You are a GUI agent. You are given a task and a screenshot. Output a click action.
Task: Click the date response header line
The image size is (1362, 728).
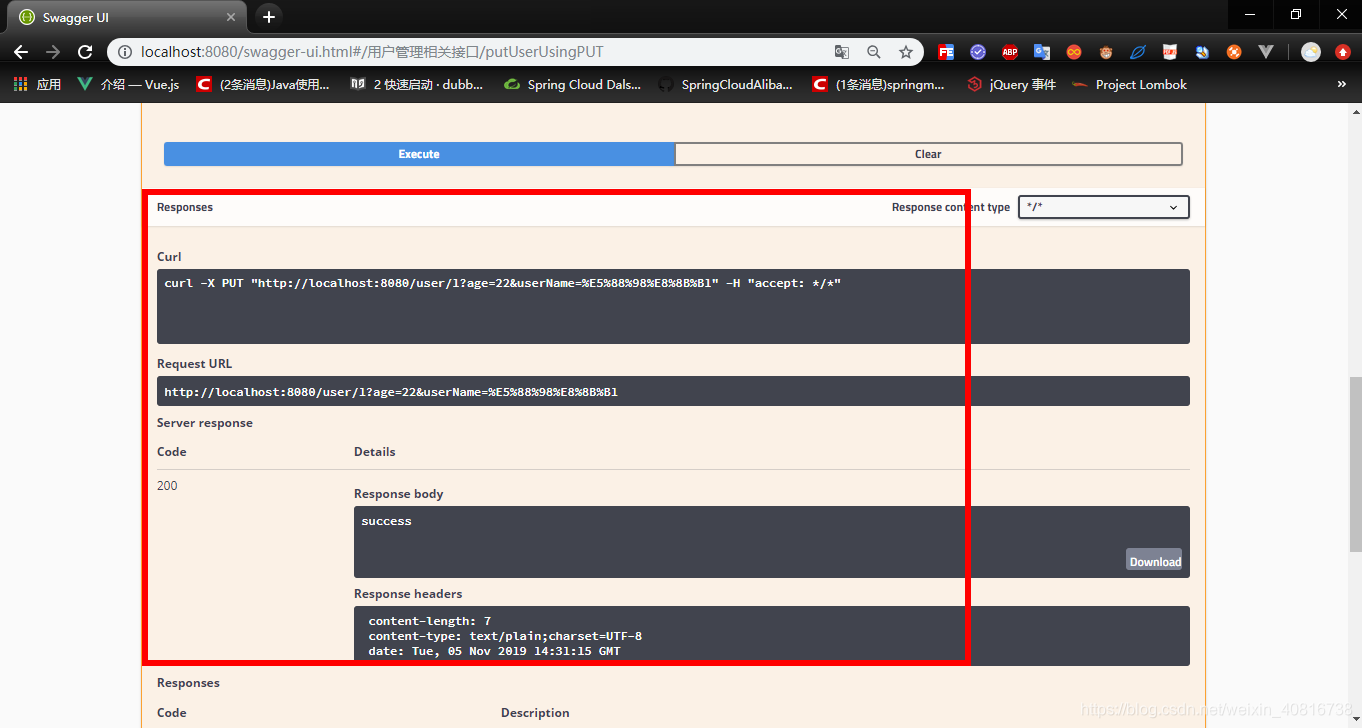click(x=494, y=651)
